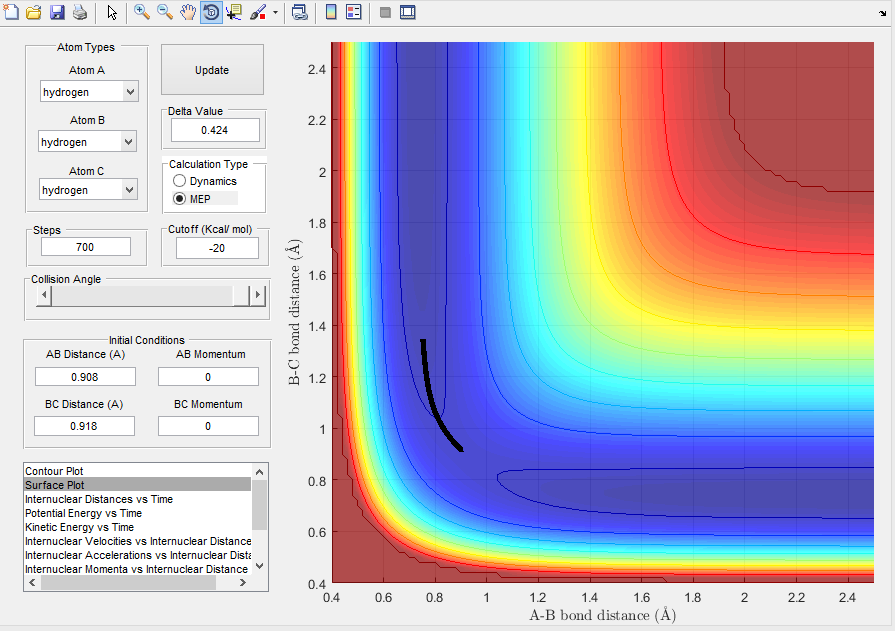Viewport: 895px width, 631px height.
Task: Click the New Figure toolbar icon
Action: click(x=12, y=13)
